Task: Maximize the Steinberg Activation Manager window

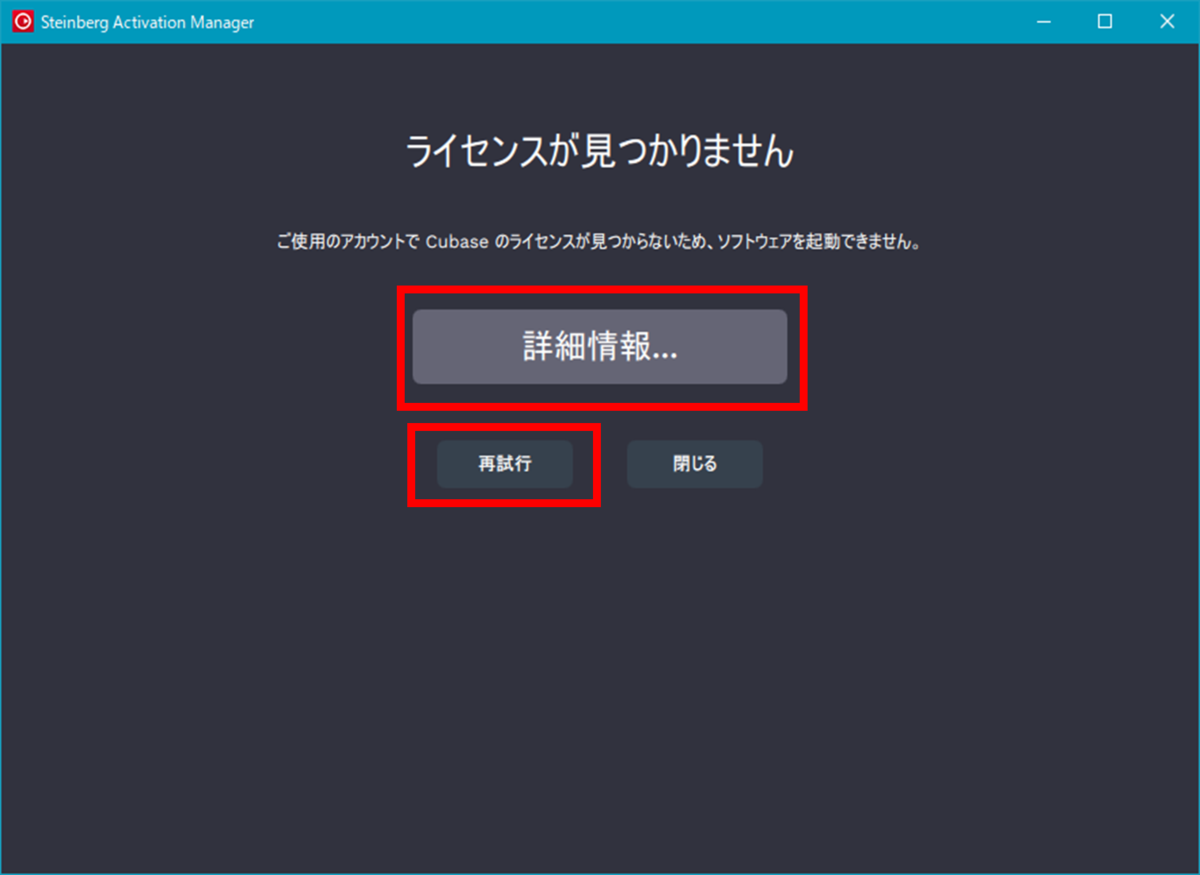Action: coord(1104,22)
